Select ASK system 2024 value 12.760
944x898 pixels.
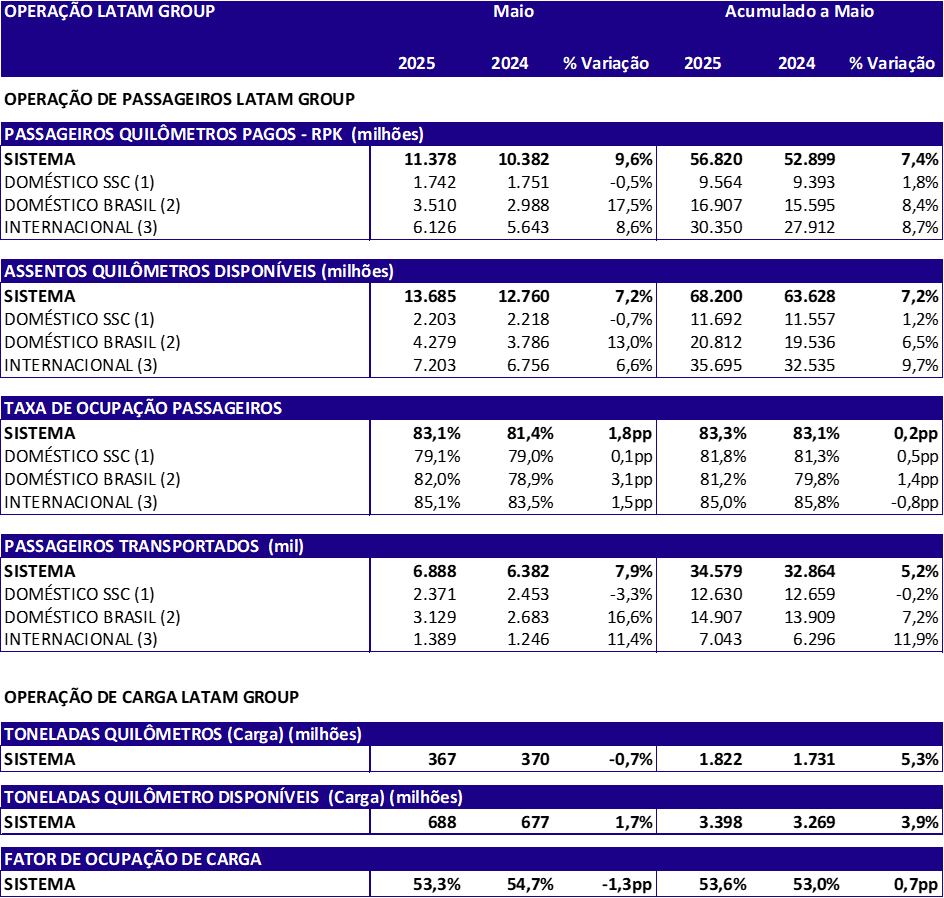(x=524, y=297)
